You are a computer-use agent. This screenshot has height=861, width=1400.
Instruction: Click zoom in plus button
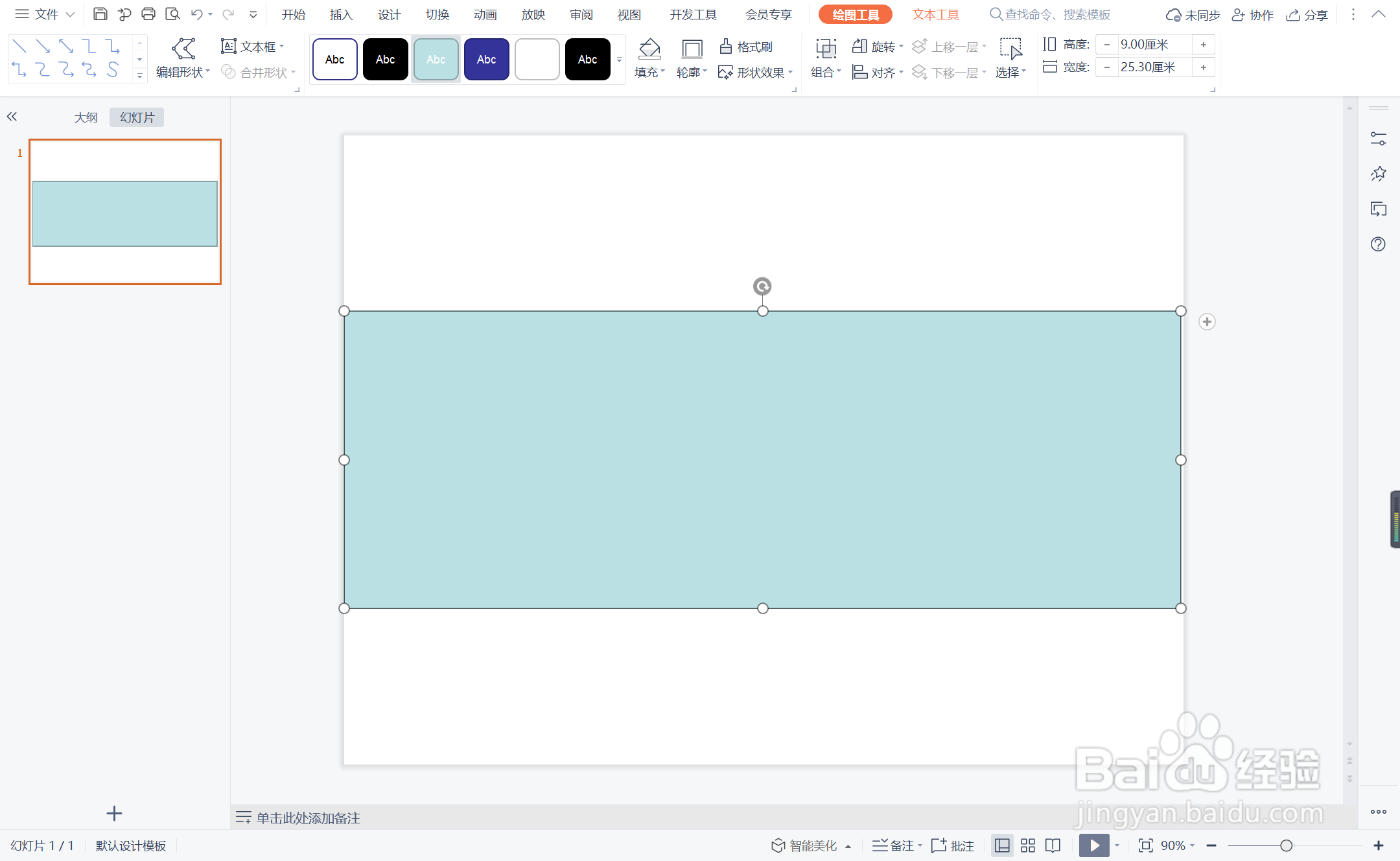(1379, 845)
